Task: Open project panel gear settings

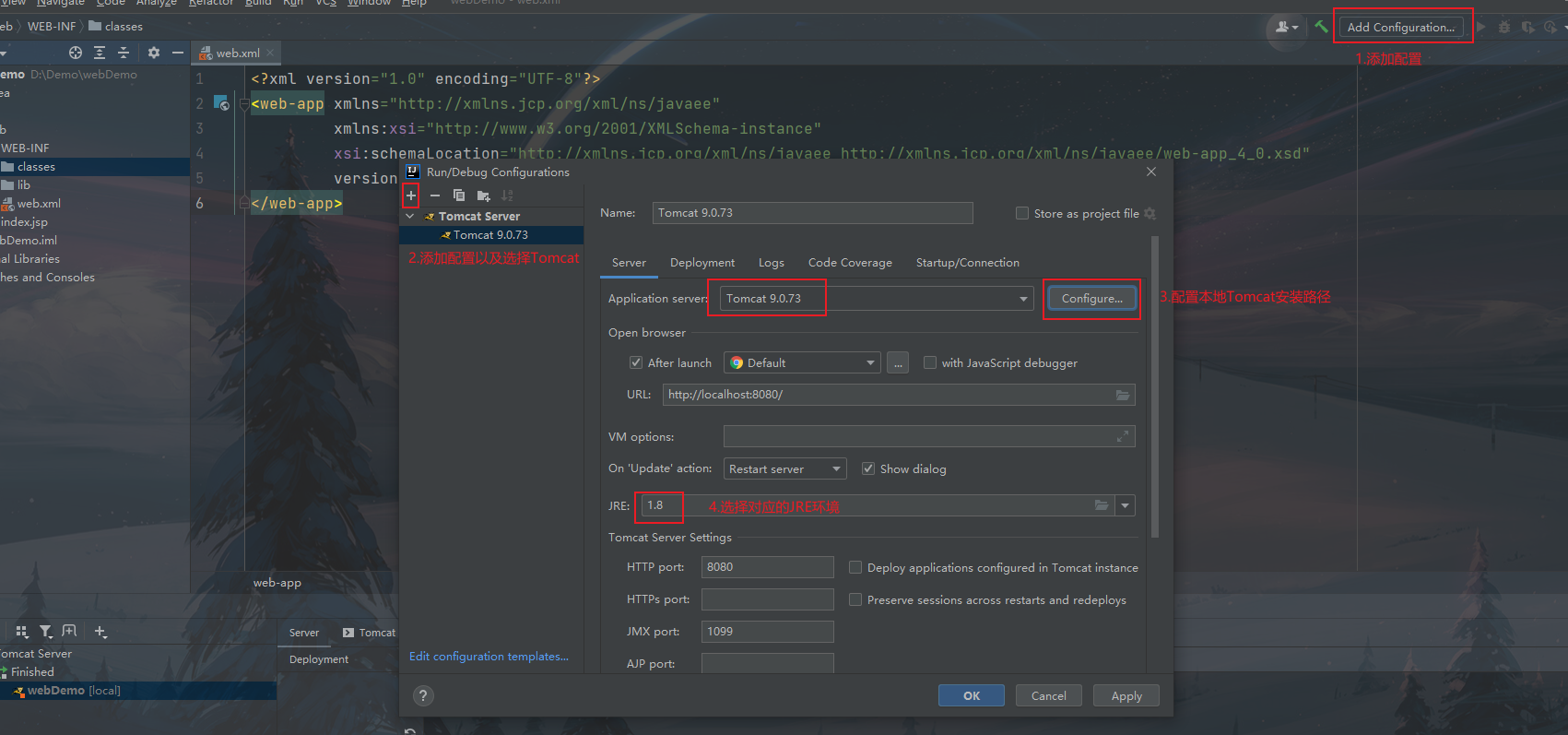Action: pos(154,53)
